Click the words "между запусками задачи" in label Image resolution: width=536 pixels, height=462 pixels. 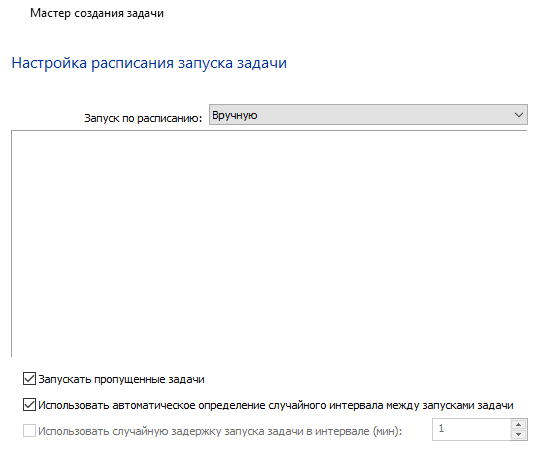point(450,406)
